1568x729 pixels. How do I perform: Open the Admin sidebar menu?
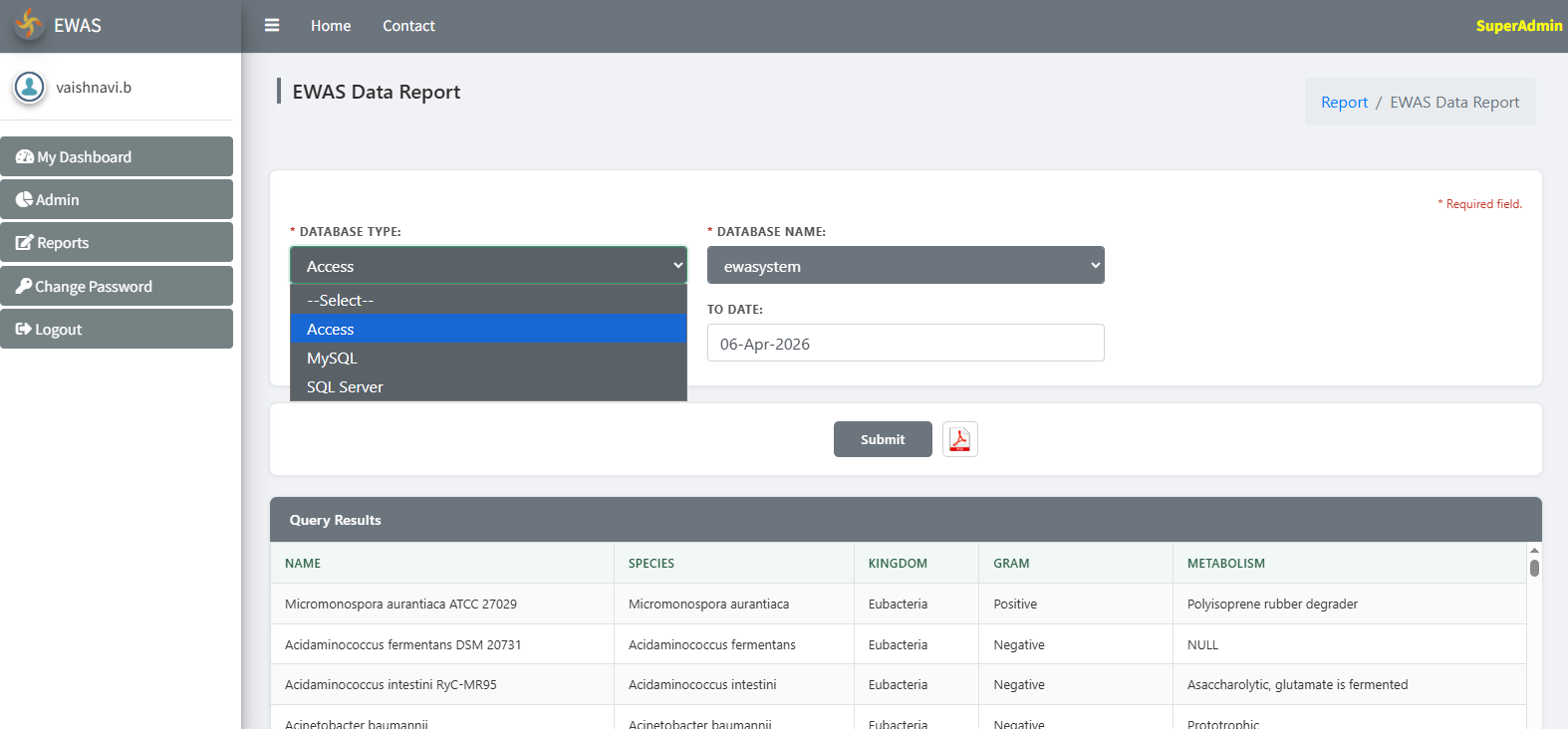(x=117, y=200)
